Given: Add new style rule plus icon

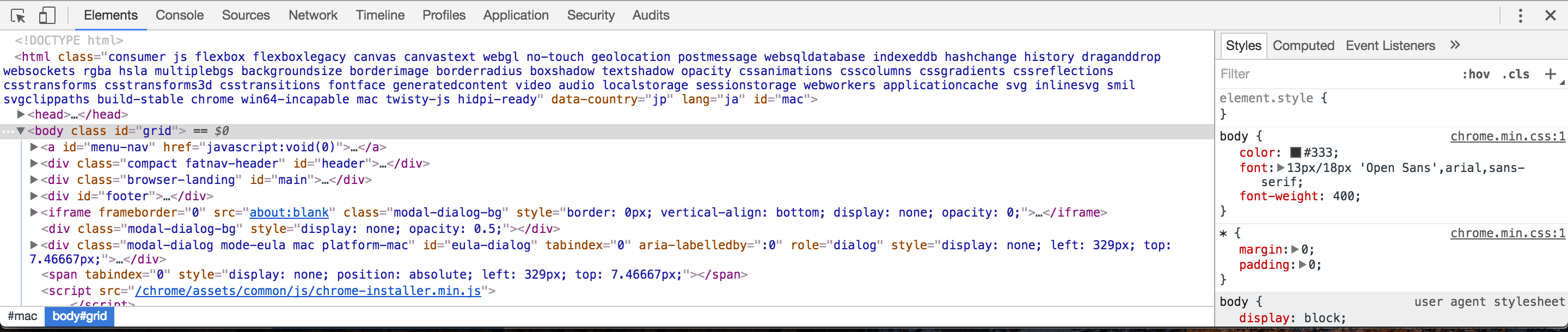Looking at the screenshot, I should point(1551,74).
